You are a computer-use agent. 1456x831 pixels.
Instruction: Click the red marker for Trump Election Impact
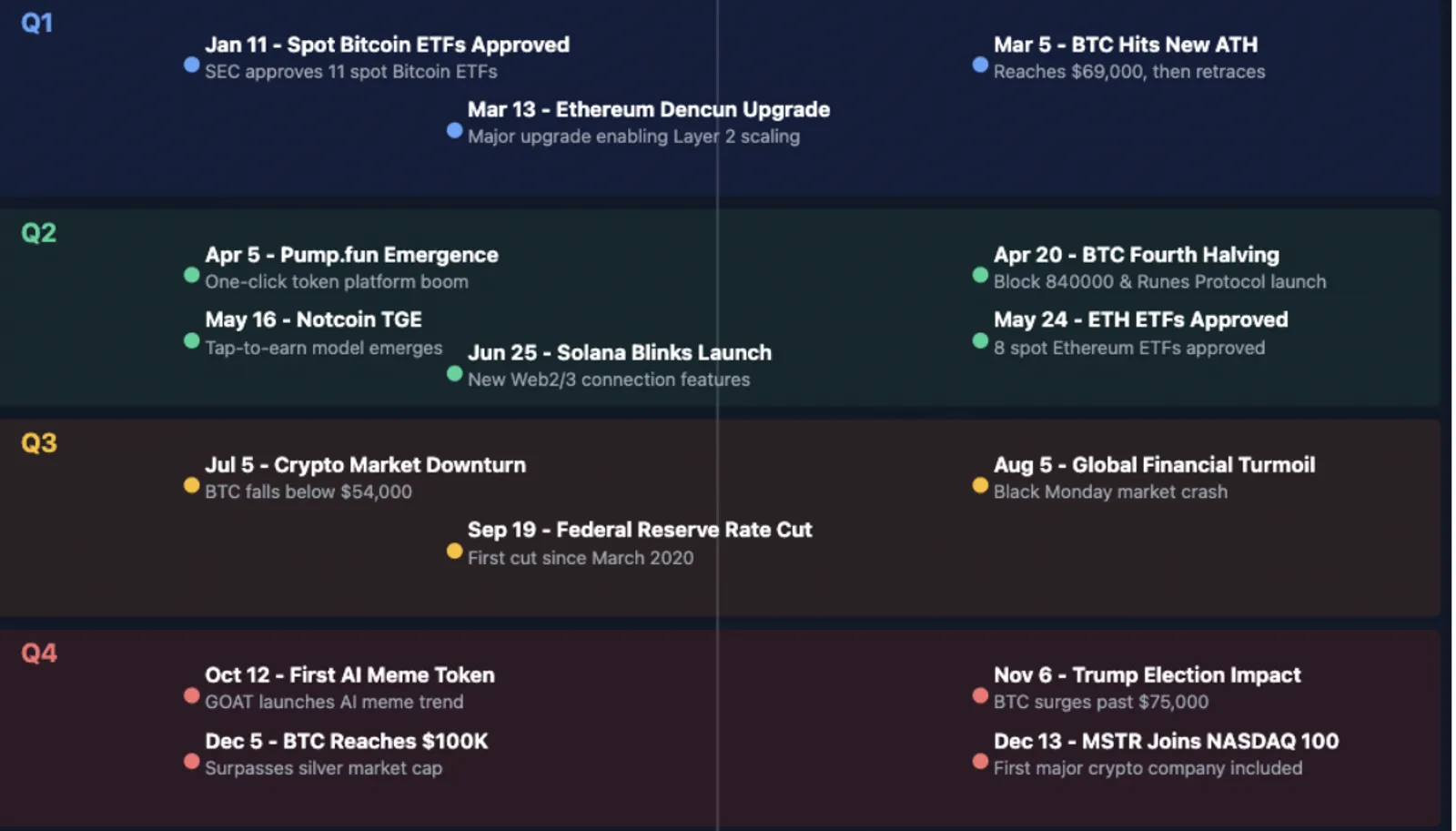coord(980,695)
